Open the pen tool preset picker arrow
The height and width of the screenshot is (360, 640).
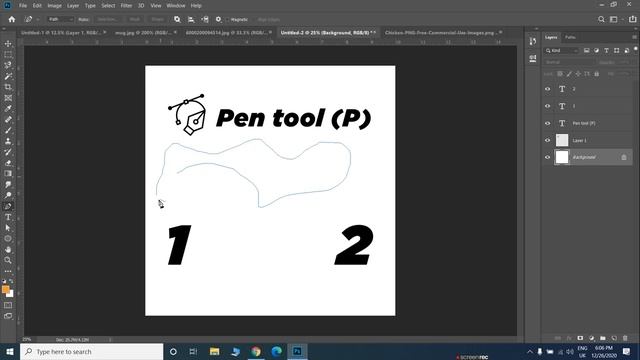[x=38, y=19]
